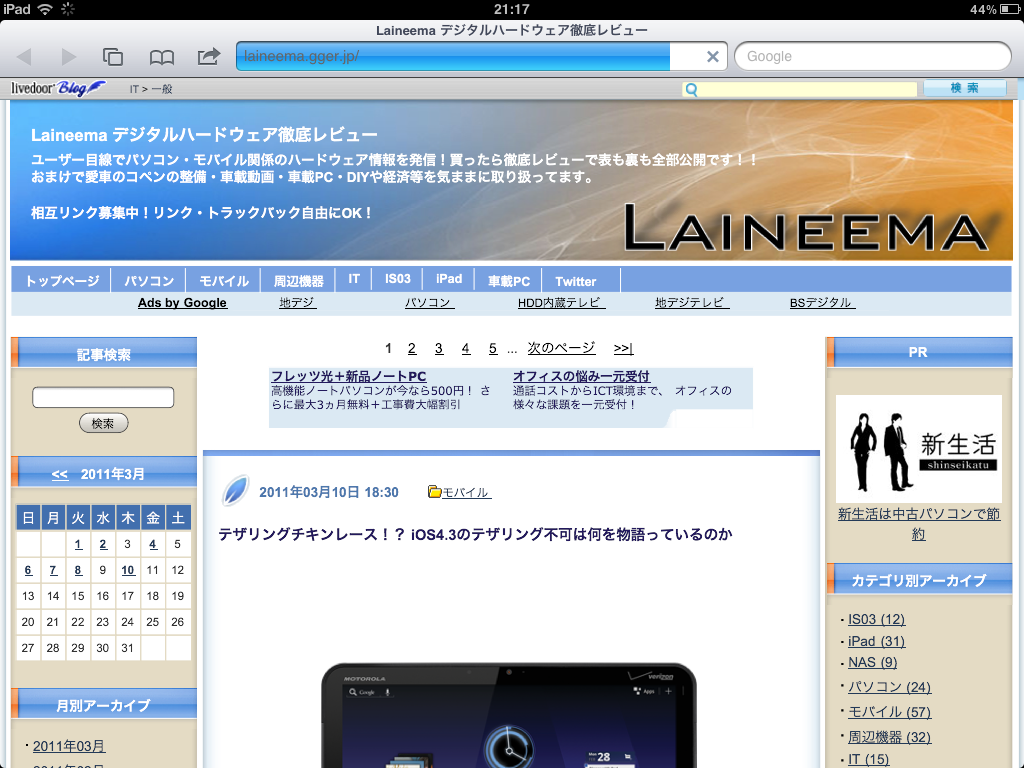Click the HDD内蔵テレビ ad link
1024x768 pixels.
tap(562, 302)
